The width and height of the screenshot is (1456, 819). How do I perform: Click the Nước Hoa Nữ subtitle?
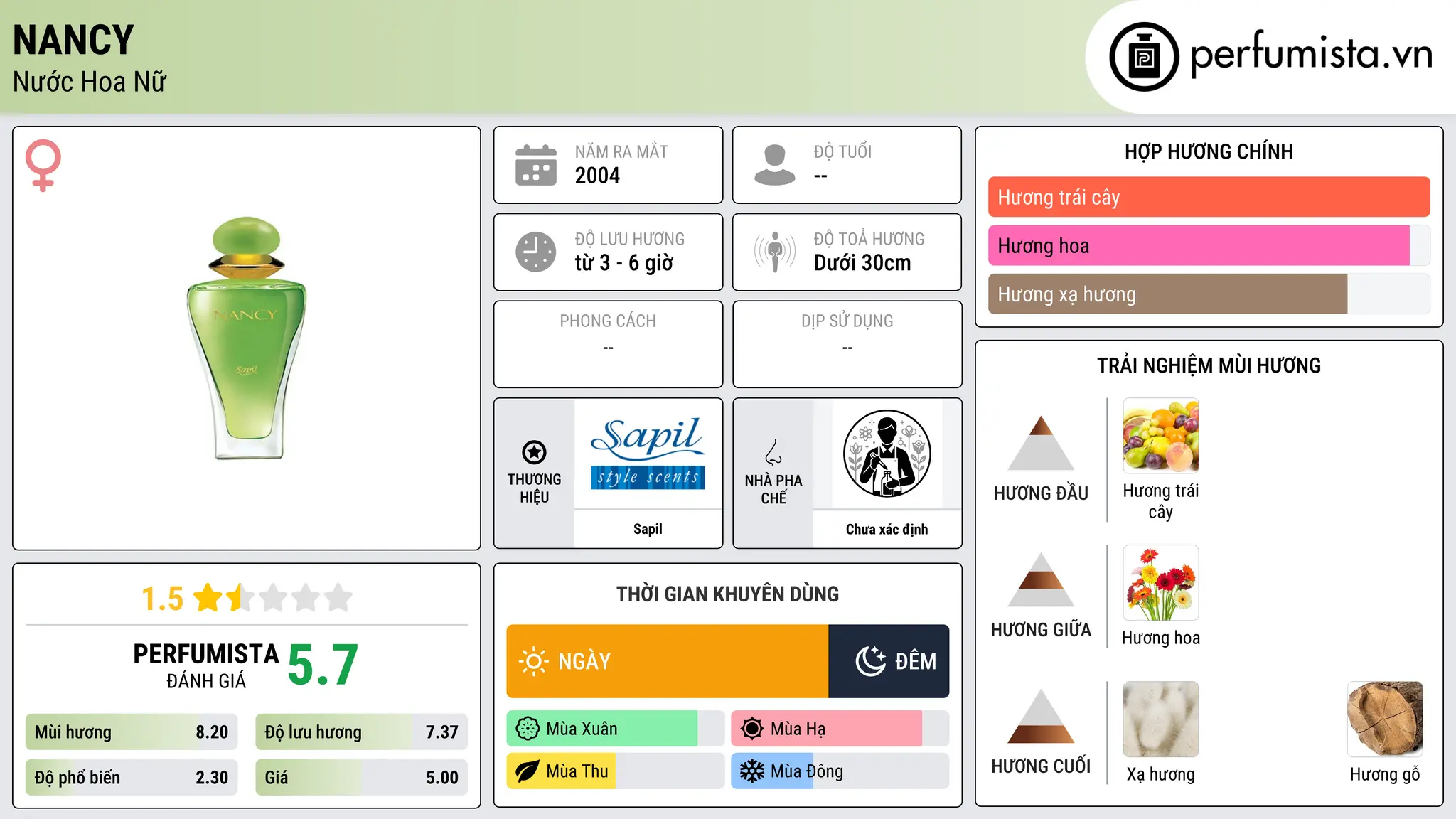(x=90, y=82)
